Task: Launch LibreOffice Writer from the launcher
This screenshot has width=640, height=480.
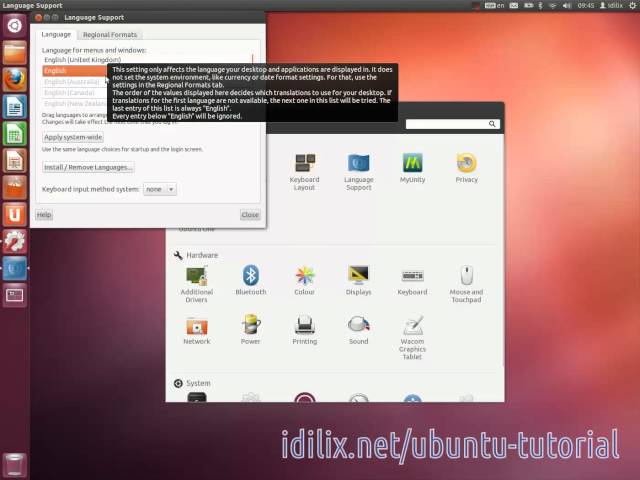Action: [15, 107]
